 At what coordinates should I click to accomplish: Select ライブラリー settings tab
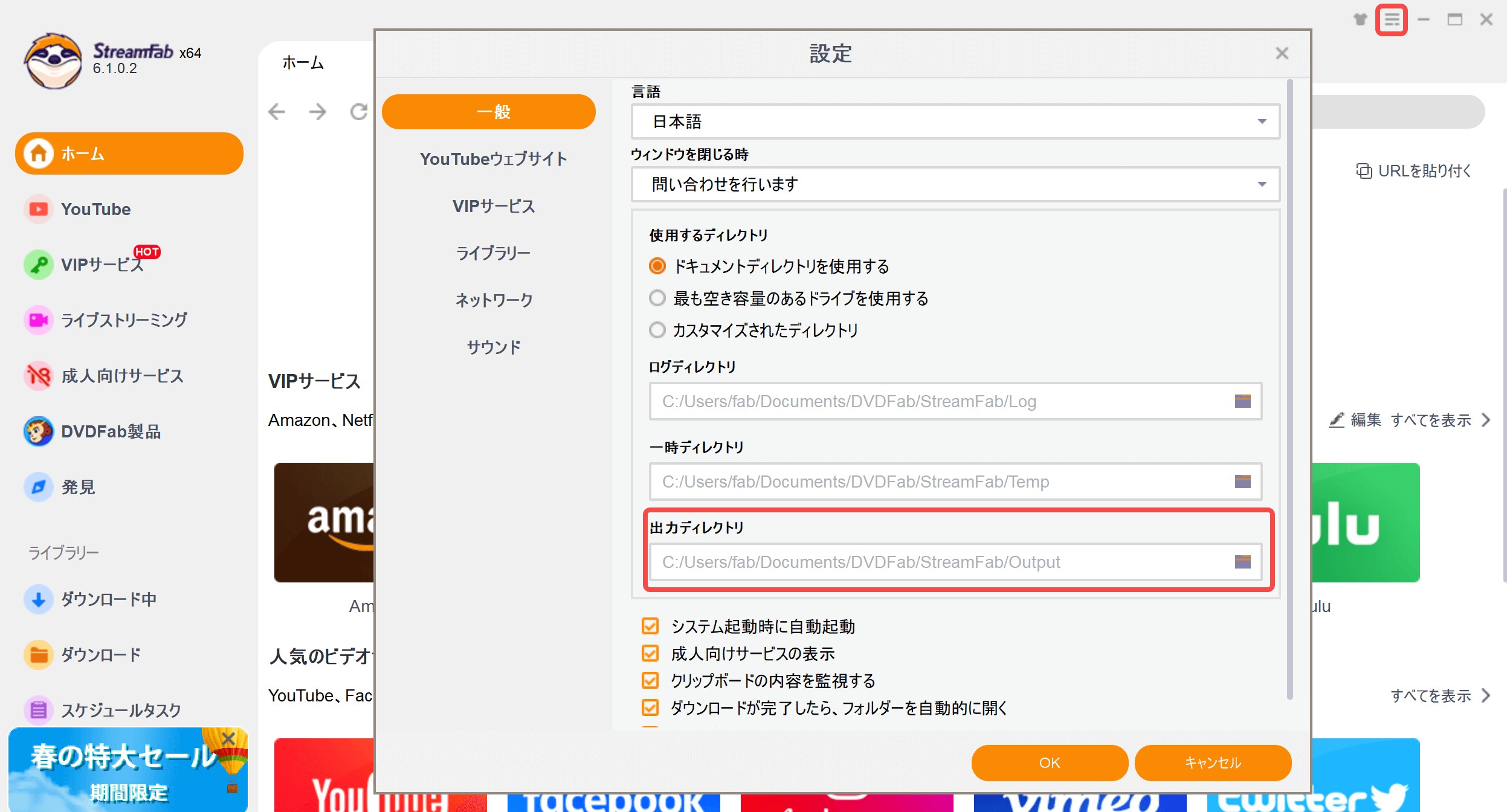(493, 253)
